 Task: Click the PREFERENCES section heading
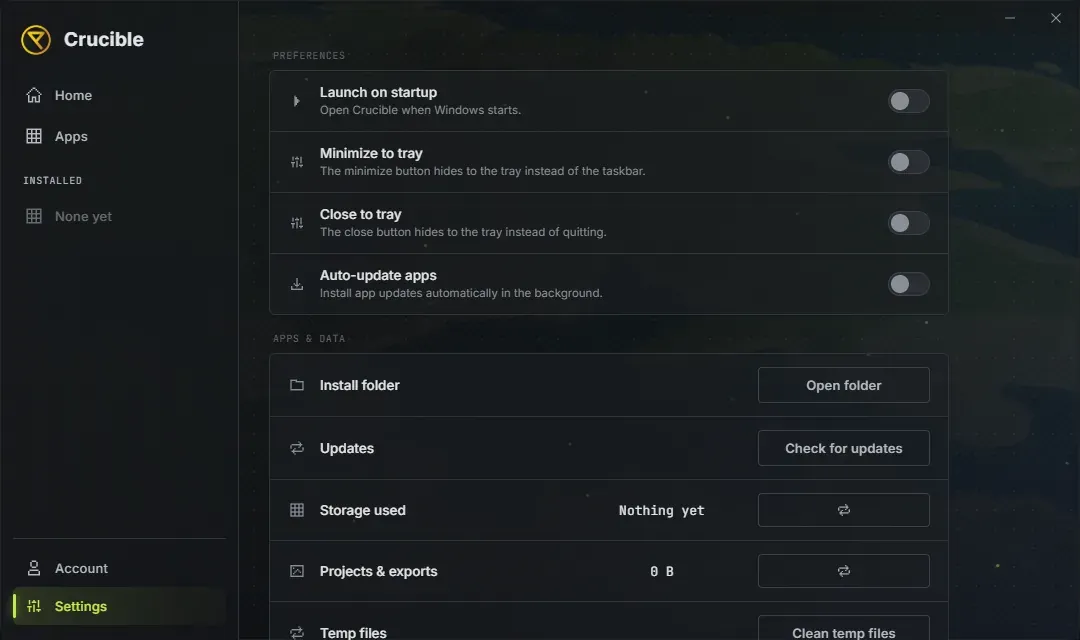[x=309, y=56]
